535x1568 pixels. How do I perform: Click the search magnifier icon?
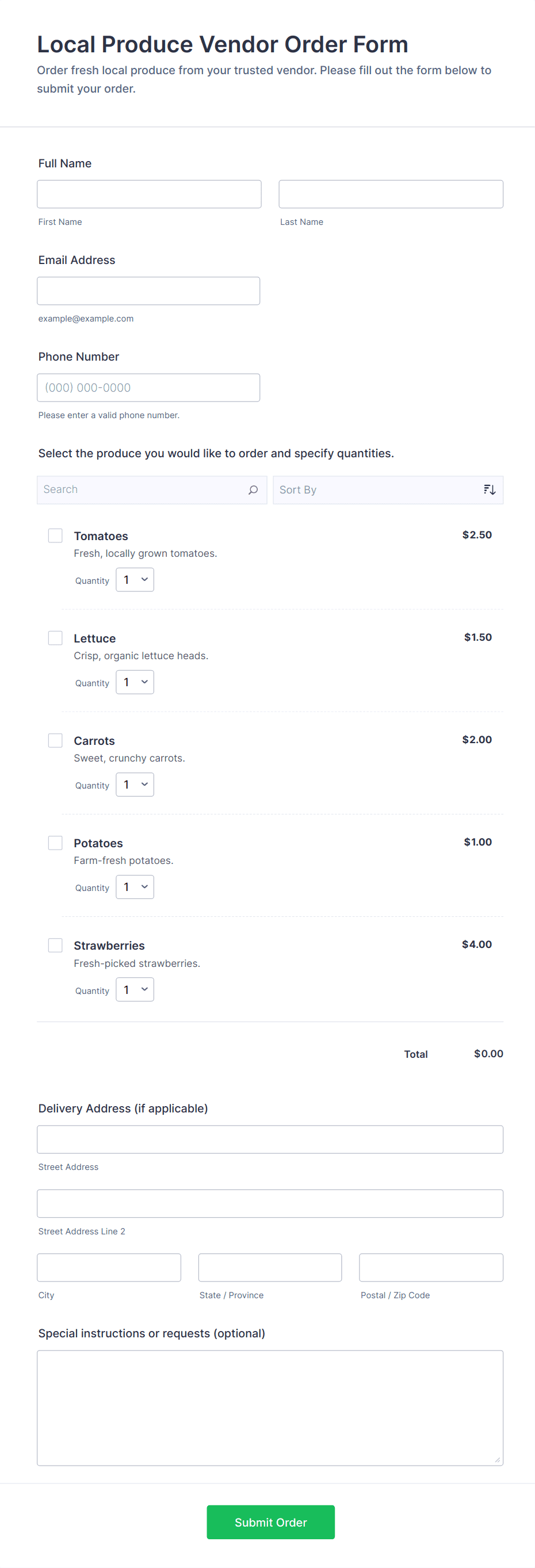pos(253,490)
